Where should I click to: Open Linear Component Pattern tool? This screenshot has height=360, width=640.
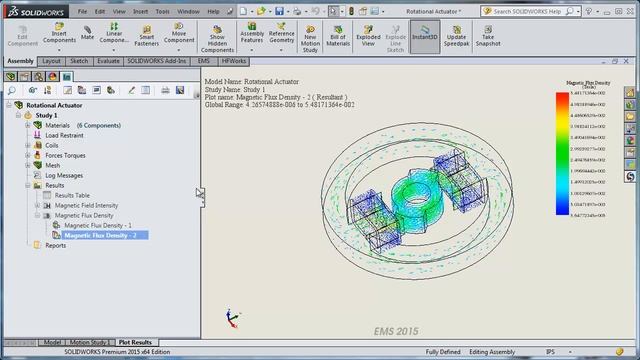click(x=114, y=33)
